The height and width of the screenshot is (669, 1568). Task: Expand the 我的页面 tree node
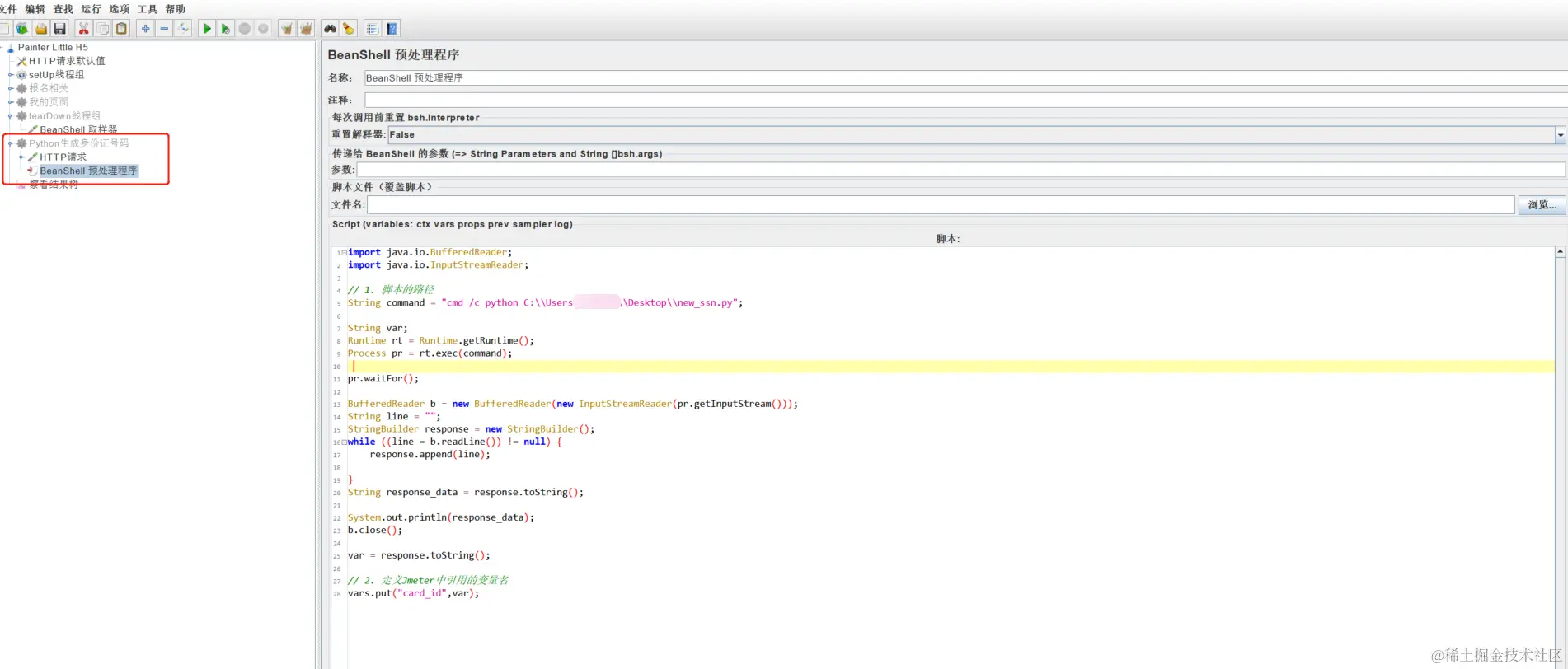click(x=11, y=102)
